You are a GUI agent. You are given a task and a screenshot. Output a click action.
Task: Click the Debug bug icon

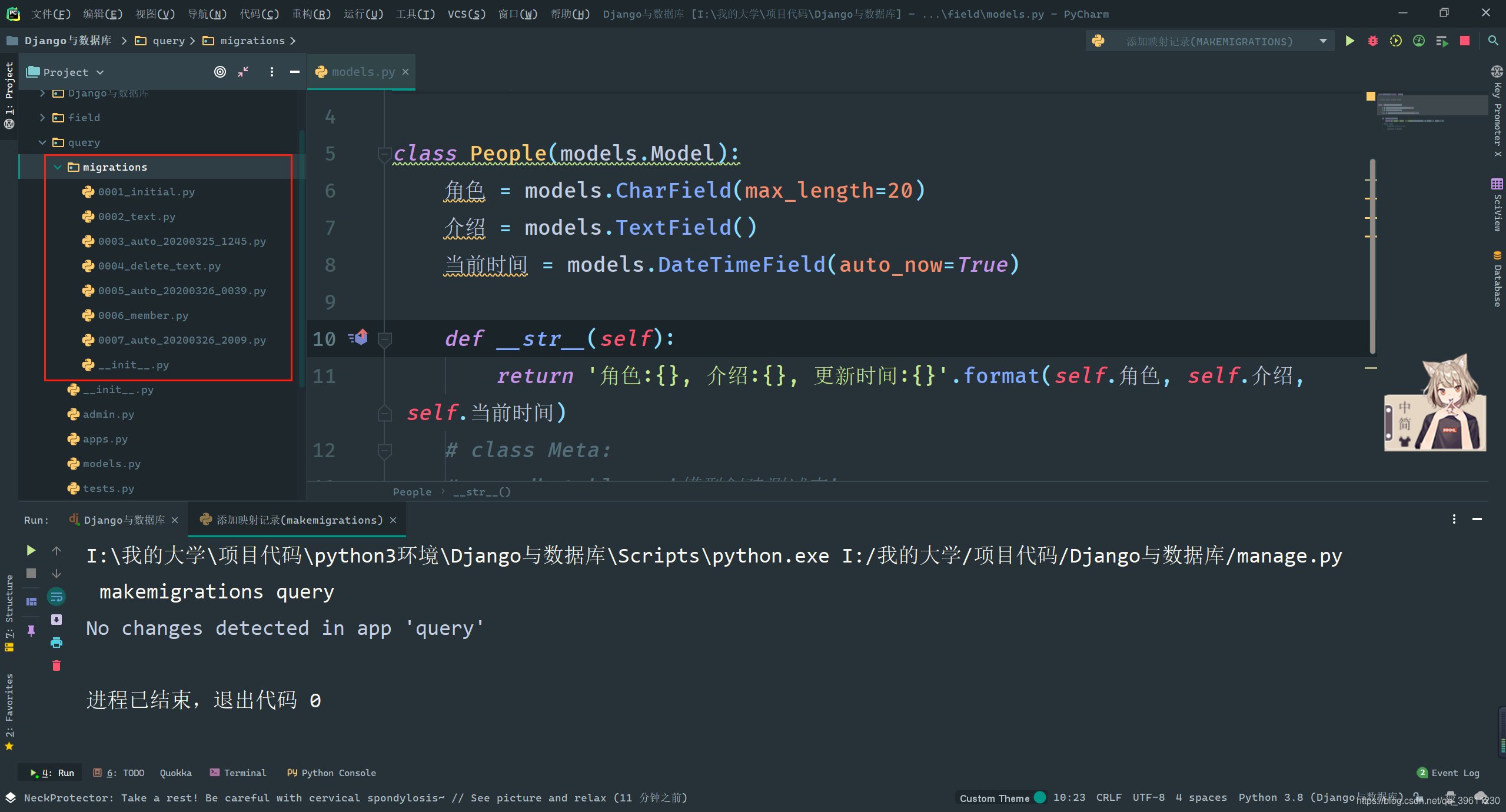[x=1372, y=41]
